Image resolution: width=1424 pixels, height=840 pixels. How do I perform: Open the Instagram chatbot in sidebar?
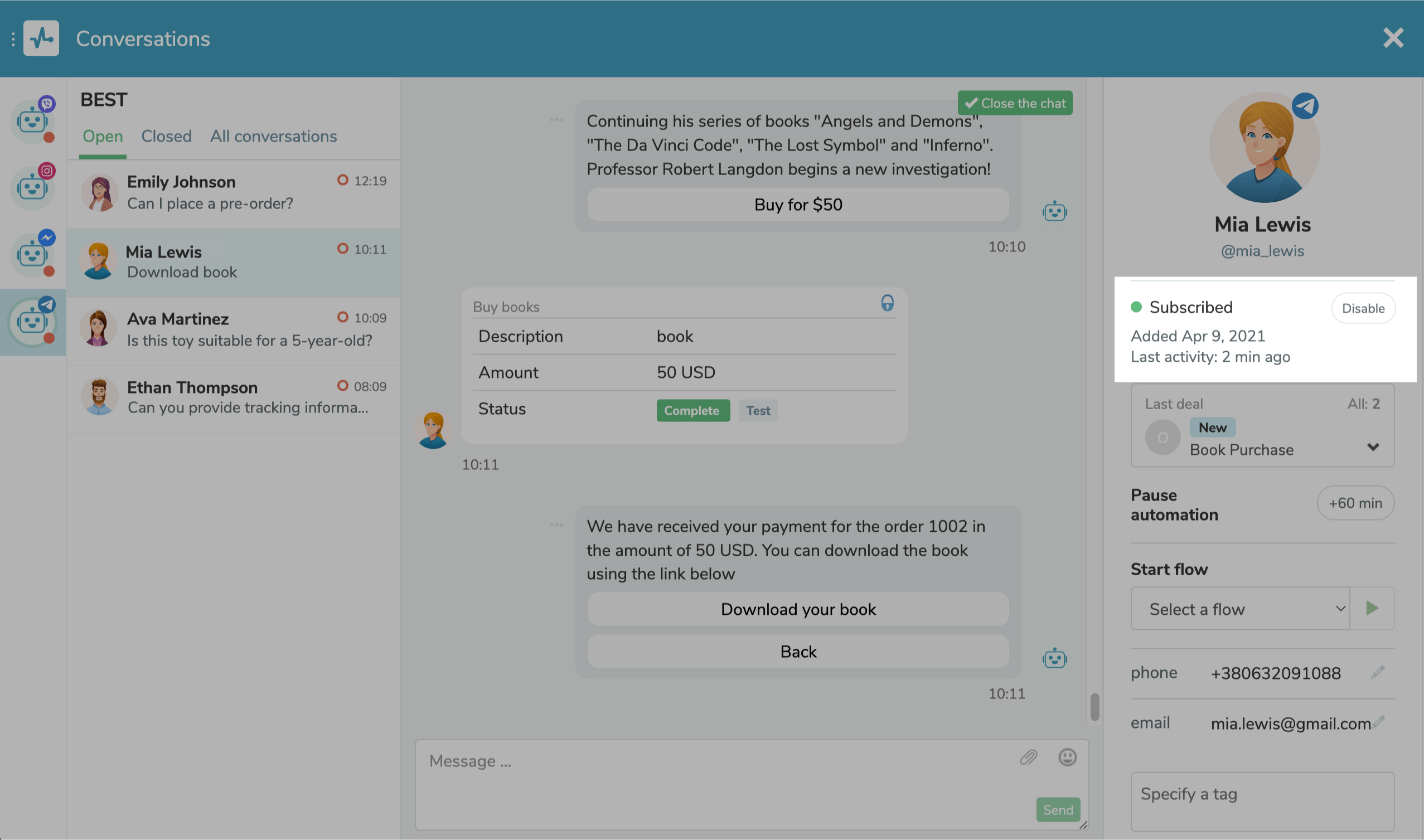coord(32,187)
